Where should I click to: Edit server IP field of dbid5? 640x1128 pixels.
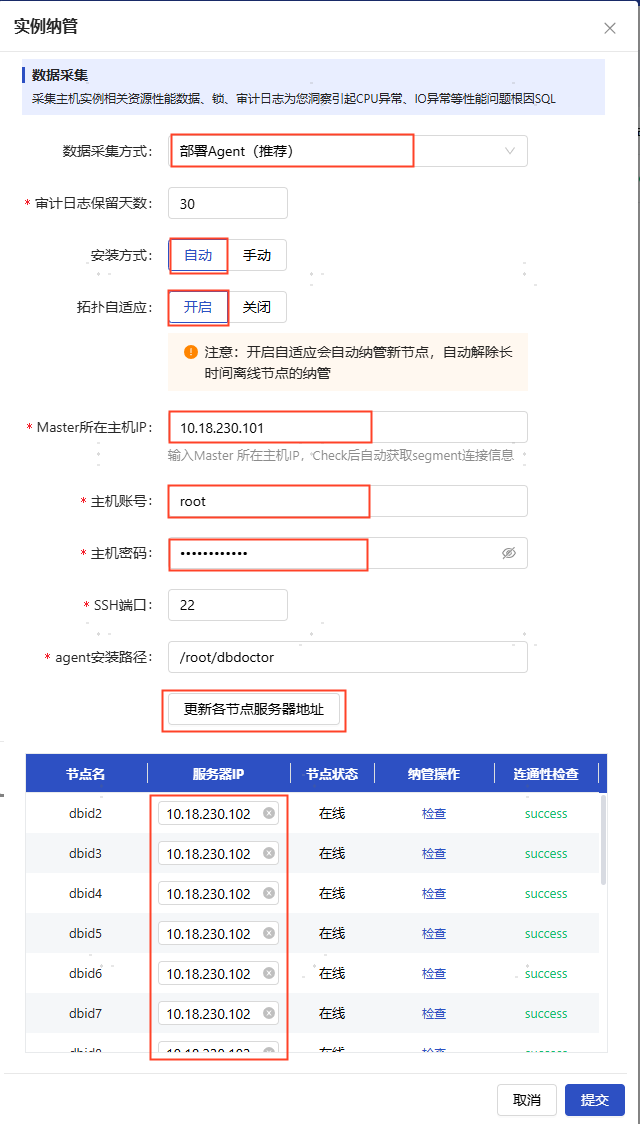click(x=218, y=934)
